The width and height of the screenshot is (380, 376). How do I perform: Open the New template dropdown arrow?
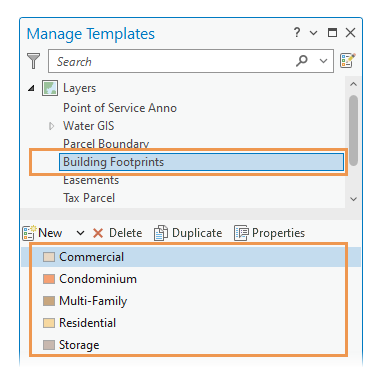(x=80, y=233)
